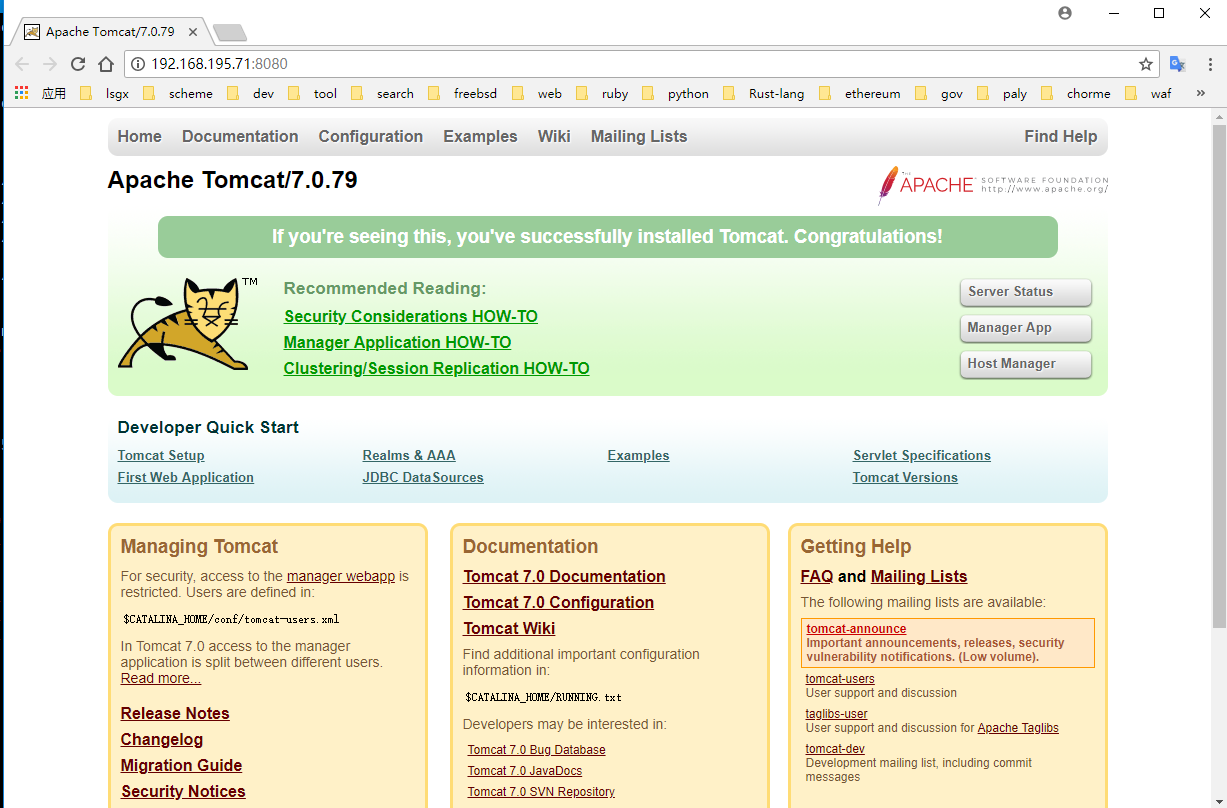
Task: Open the python bookmark folder
Action: (676, 94)
